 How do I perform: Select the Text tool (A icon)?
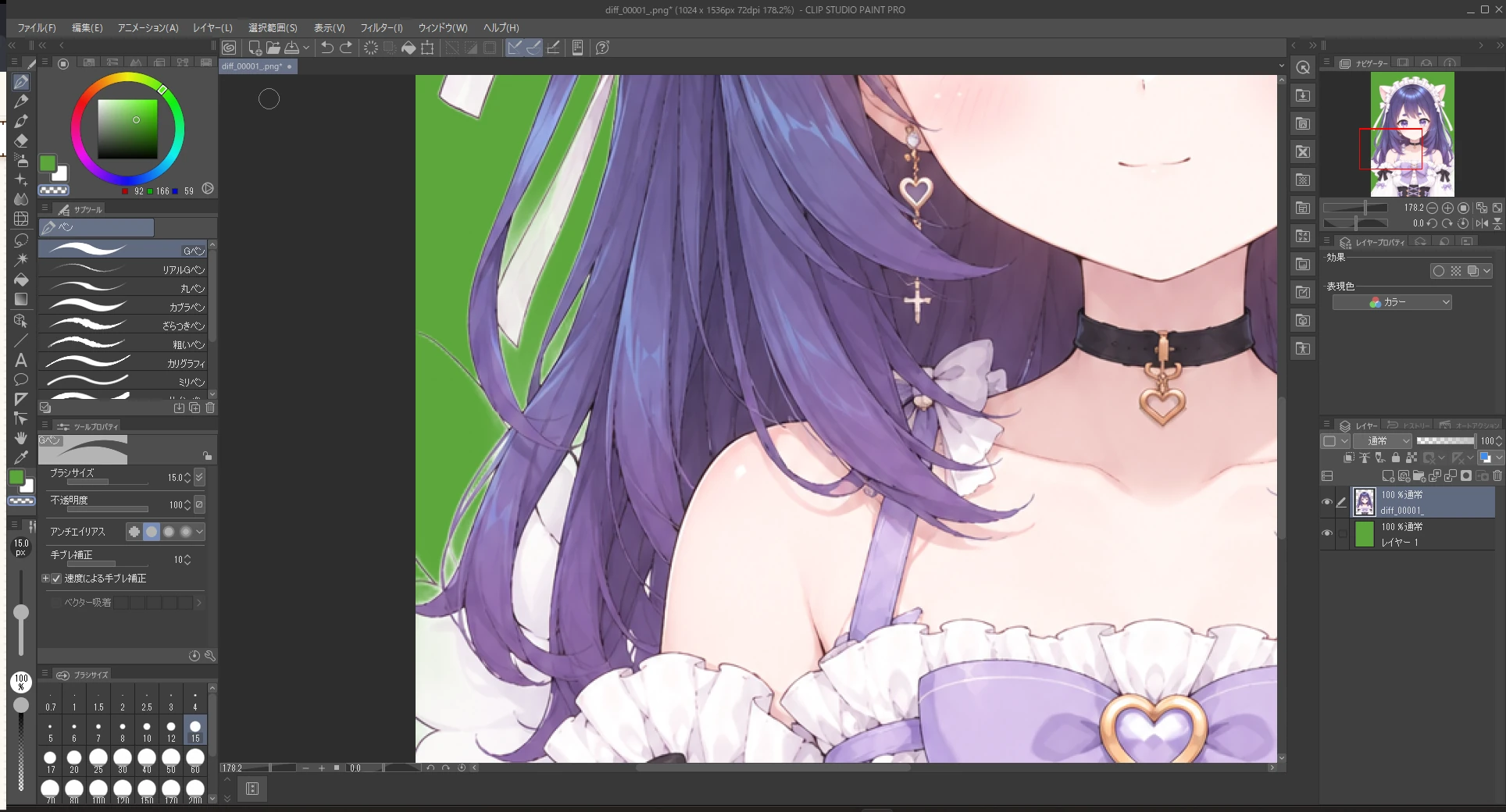click(x=21, y=360)
